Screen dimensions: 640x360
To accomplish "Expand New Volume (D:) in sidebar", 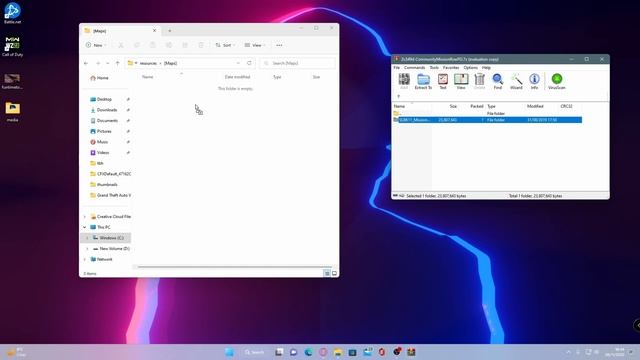I will coord(87,249).
